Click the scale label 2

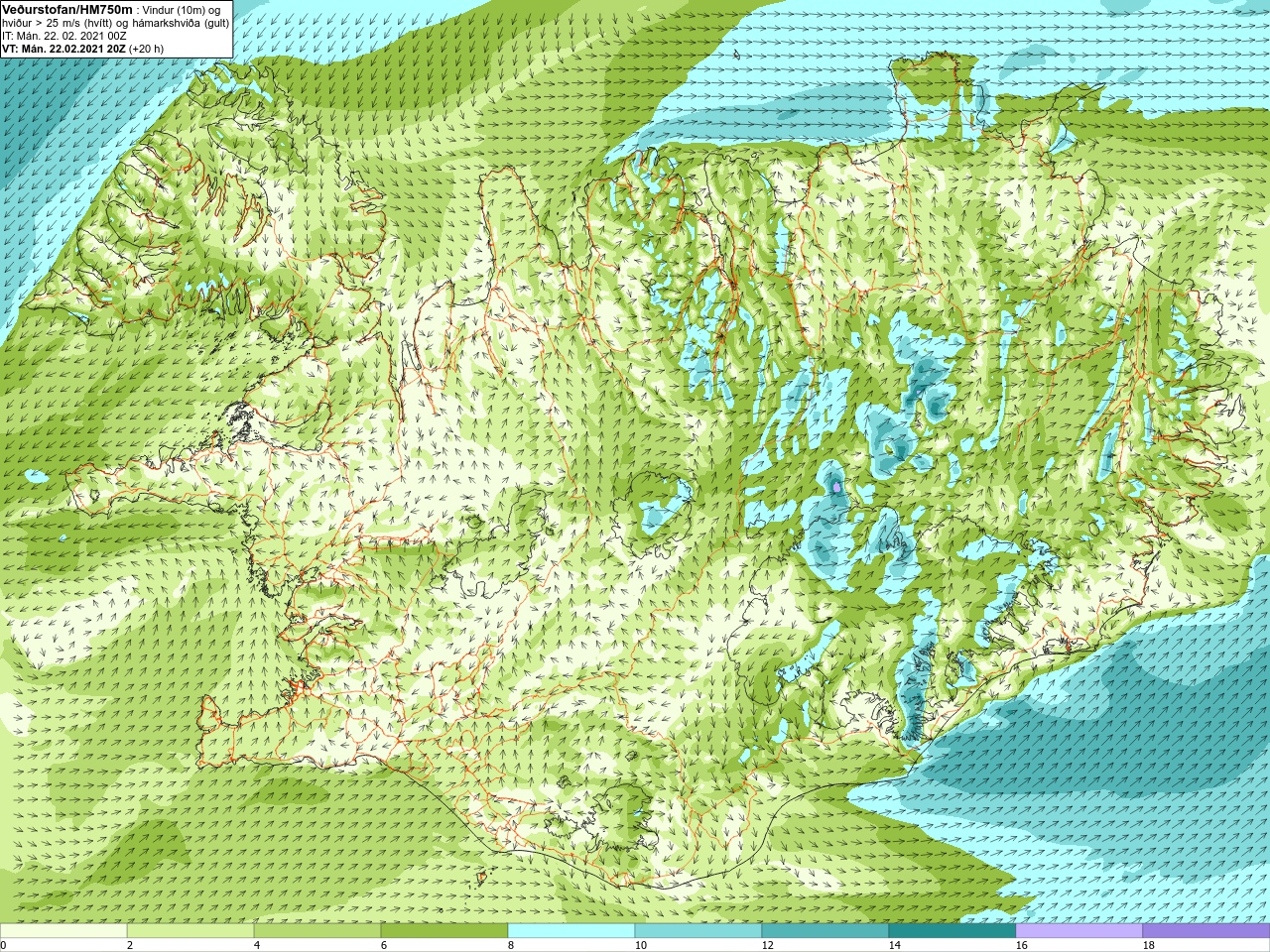(130, 945)
